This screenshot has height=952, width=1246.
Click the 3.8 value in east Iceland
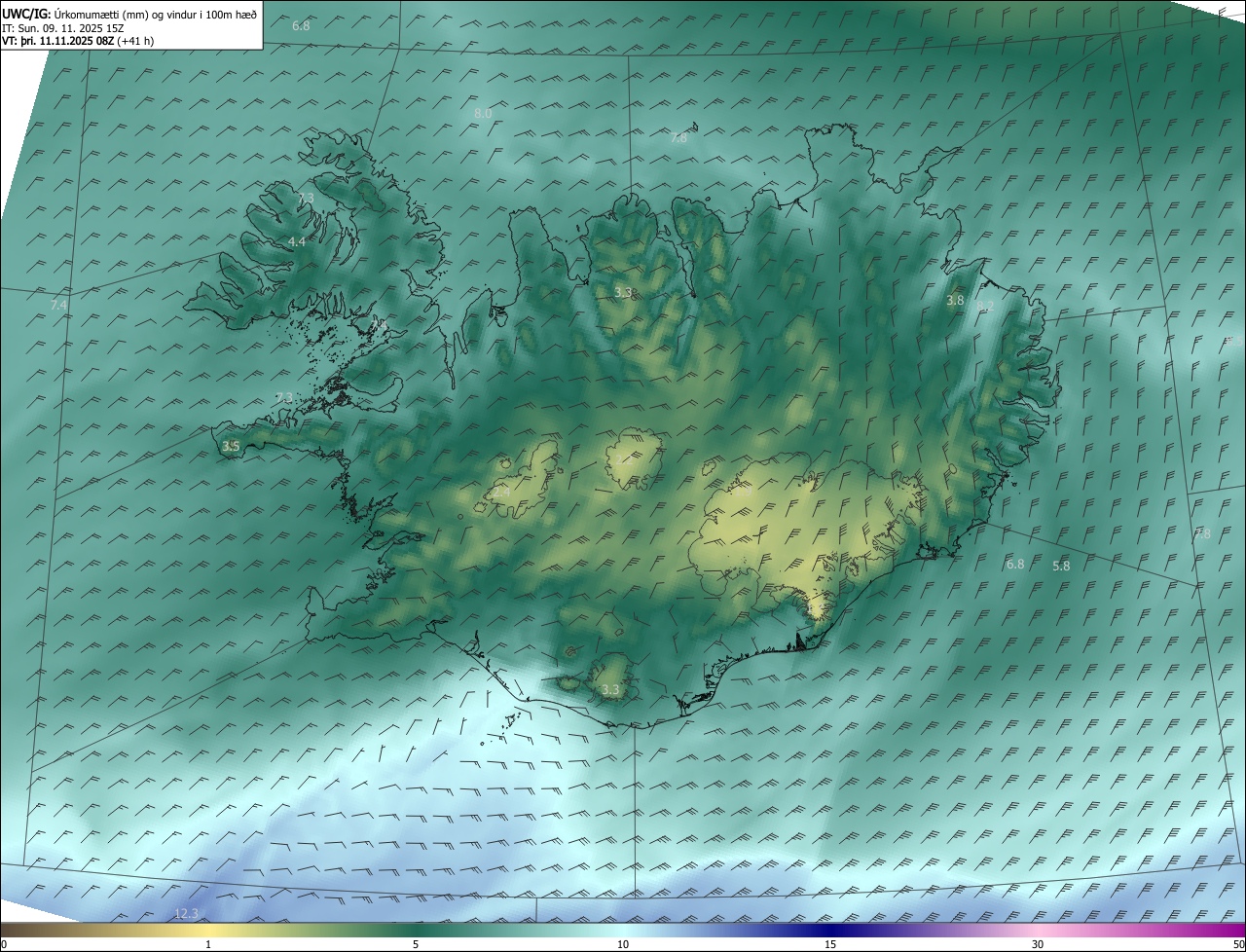955,301
